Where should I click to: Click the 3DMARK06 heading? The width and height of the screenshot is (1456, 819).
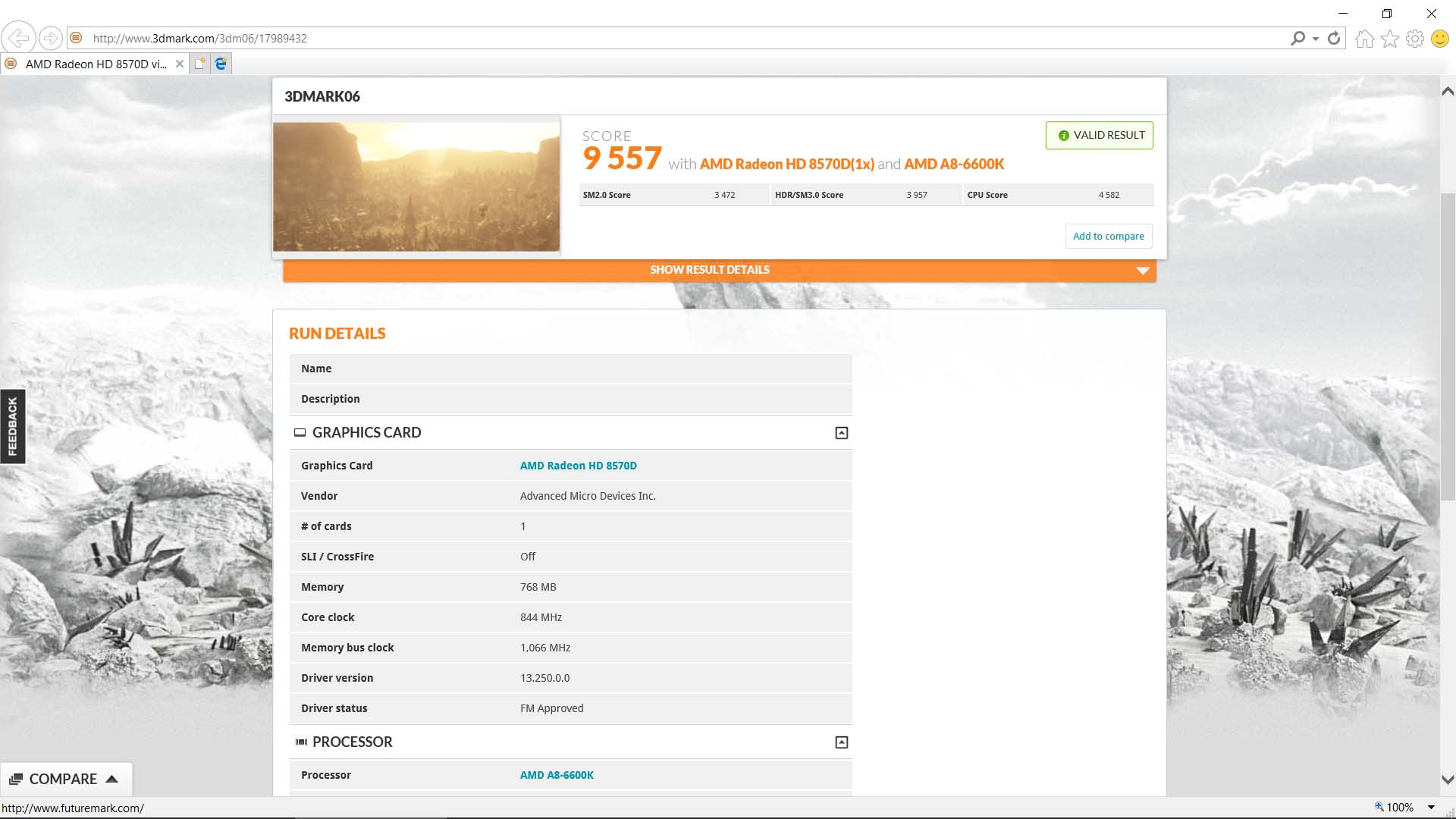(322, 96)
